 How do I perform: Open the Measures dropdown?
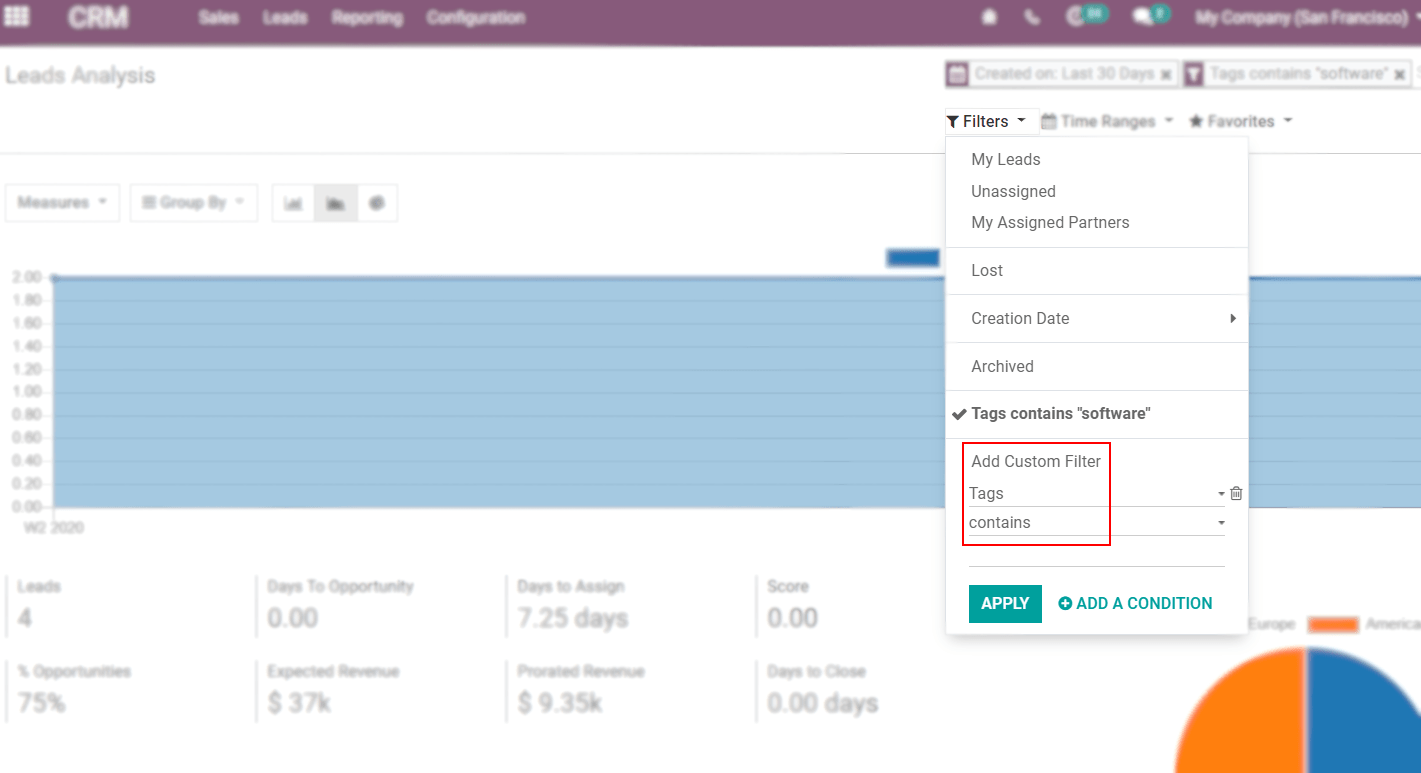click(x=62, y=203)
